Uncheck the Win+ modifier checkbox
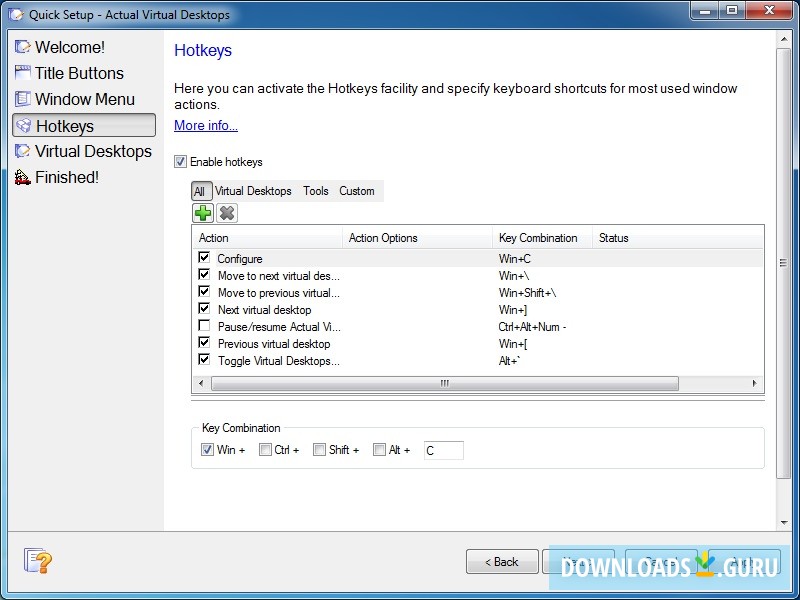 tap(207, 449)
